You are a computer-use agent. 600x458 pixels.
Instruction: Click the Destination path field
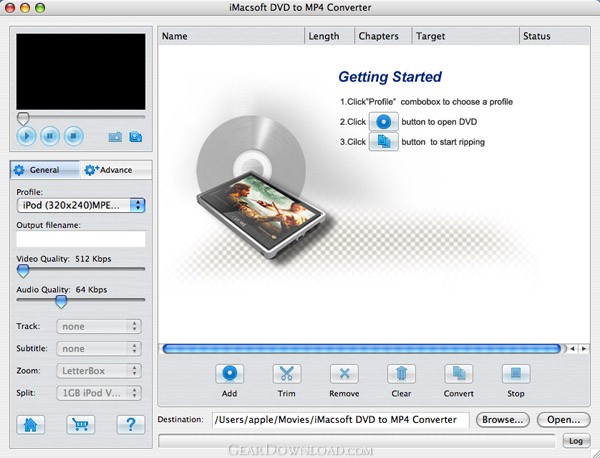341,420
